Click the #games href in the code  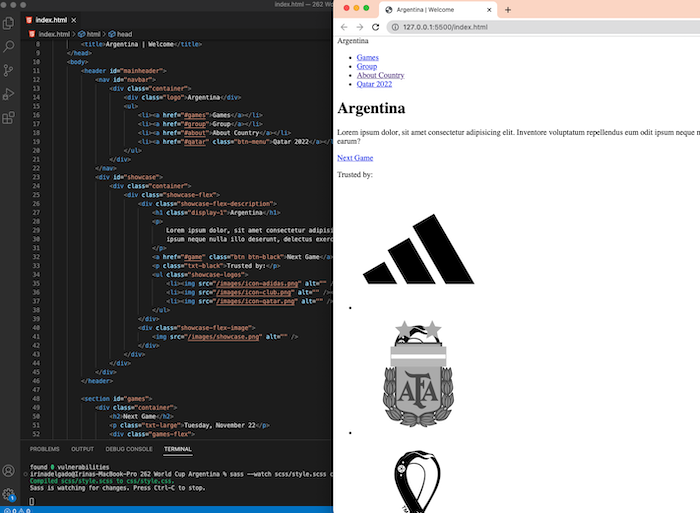pyautogui.click(x=195, y=115)
